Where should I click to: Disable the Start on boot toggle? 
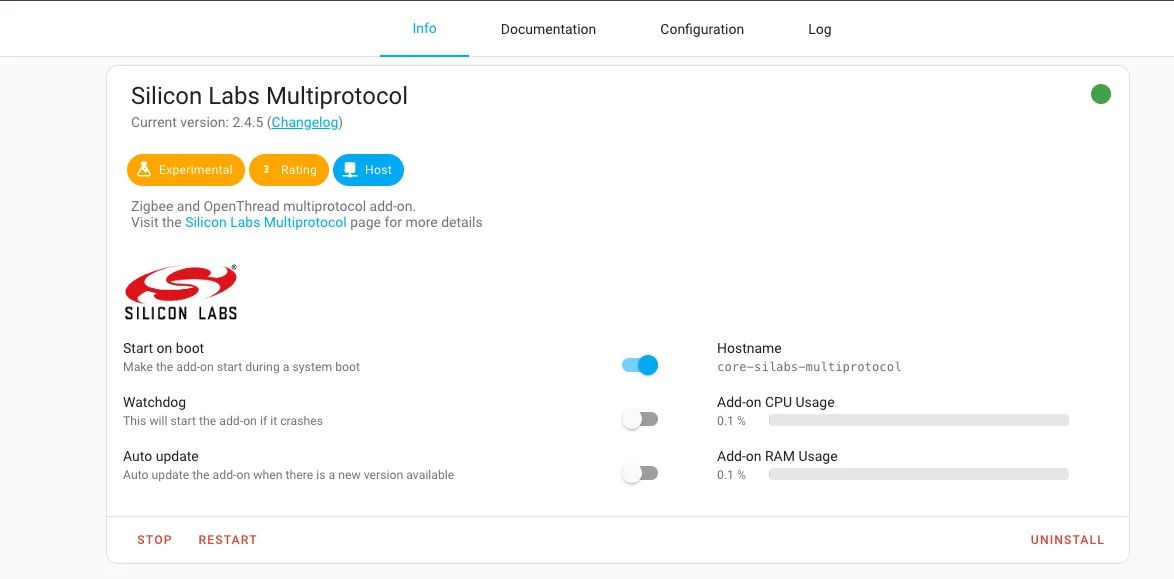[x=639, y=366]
